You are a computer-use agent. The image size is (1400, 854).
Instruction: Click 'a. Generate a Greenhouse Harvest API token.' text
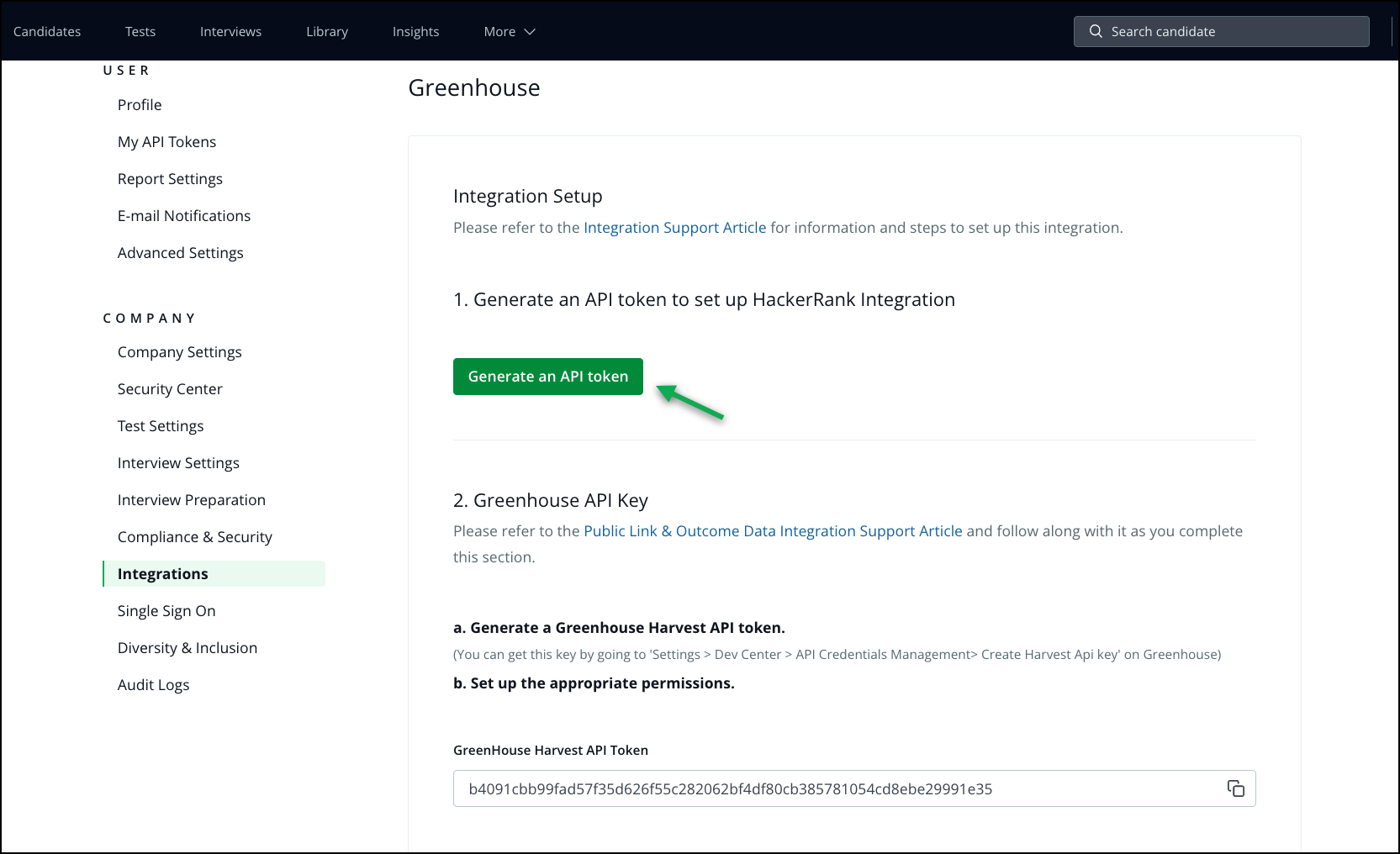pos(619,628)
